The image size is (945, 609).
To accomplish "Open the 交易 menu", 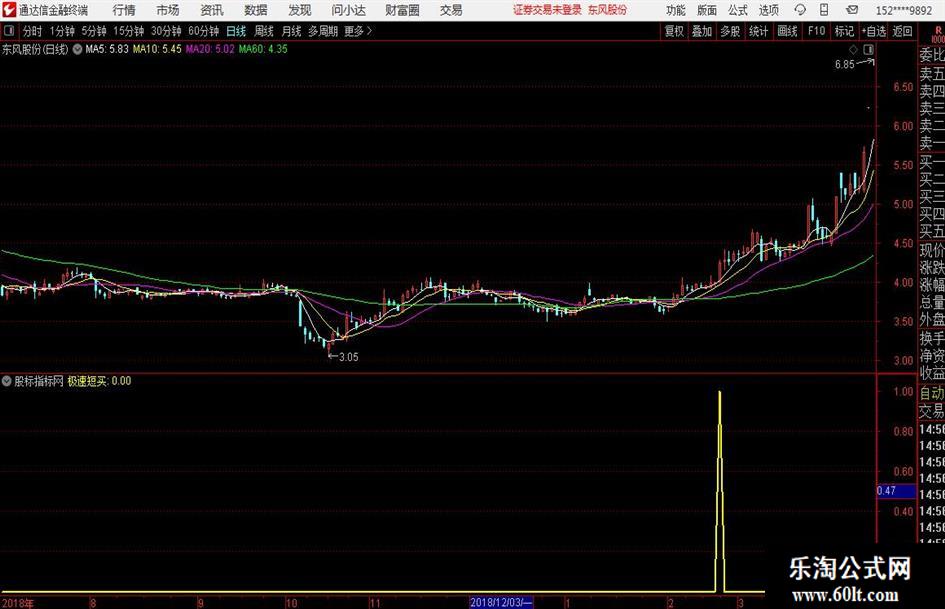I will pos(451,10).
